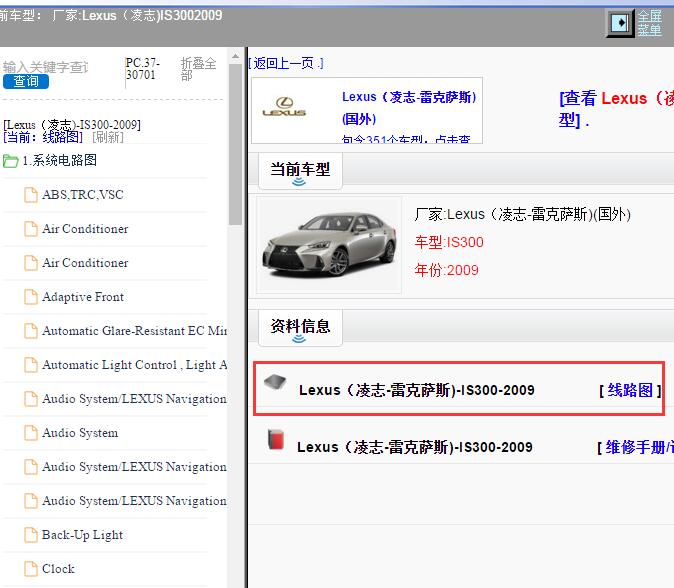The width and height of the screenshot is (674, 588).
Task: Click the ABS,TRC,VSC file icon
Action: point(31,195)
